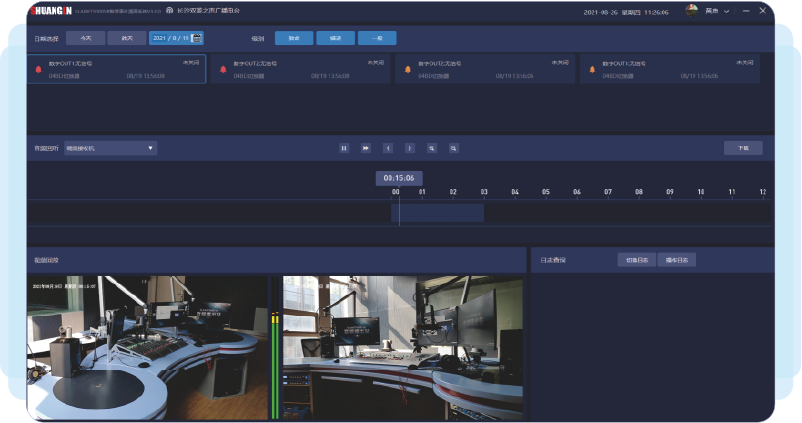Pause the video playback
This screenshot has height=423, width=802.
tap(343, 148)
